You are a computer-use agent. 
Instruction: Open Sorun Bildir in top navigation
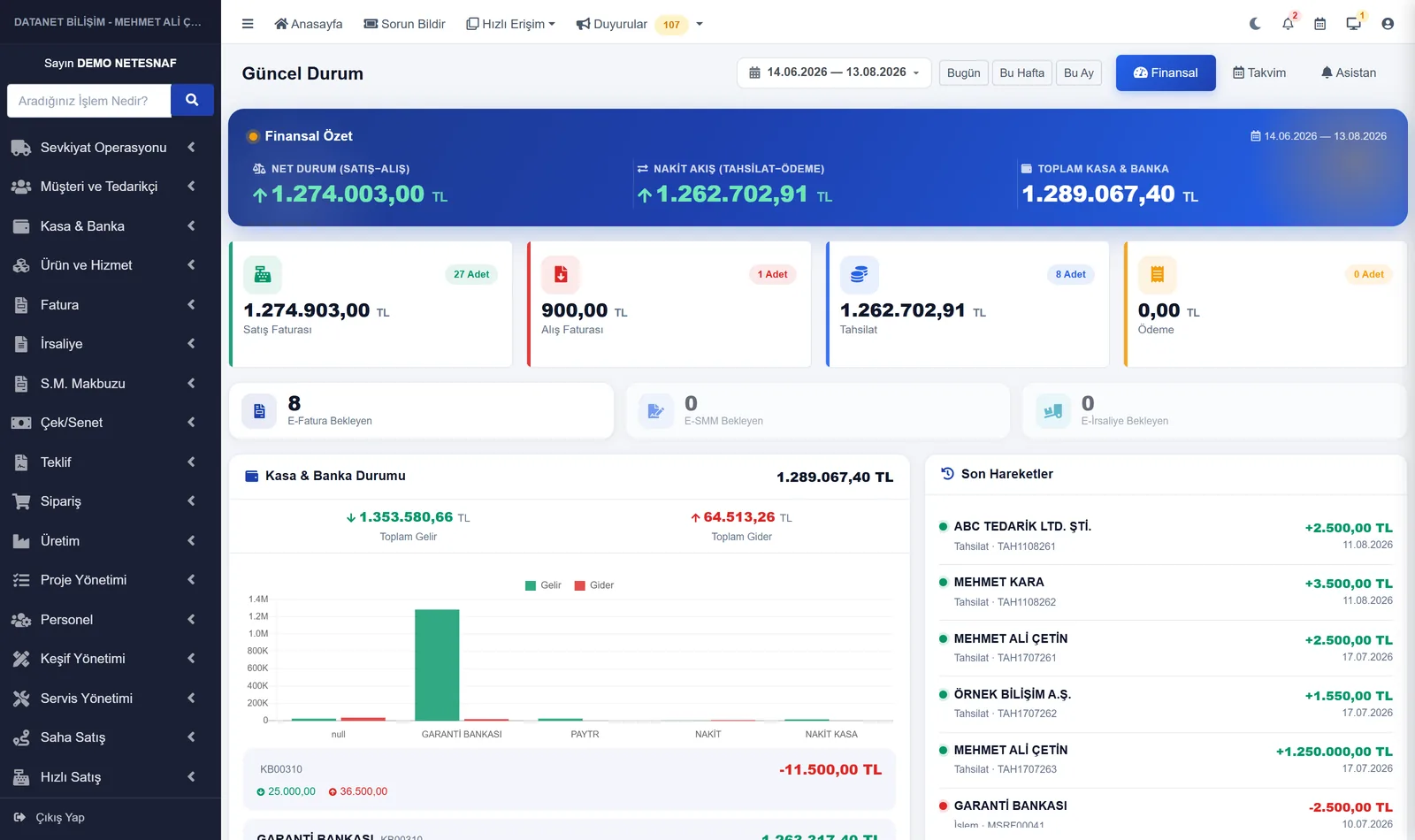click(x=405, y=24)
